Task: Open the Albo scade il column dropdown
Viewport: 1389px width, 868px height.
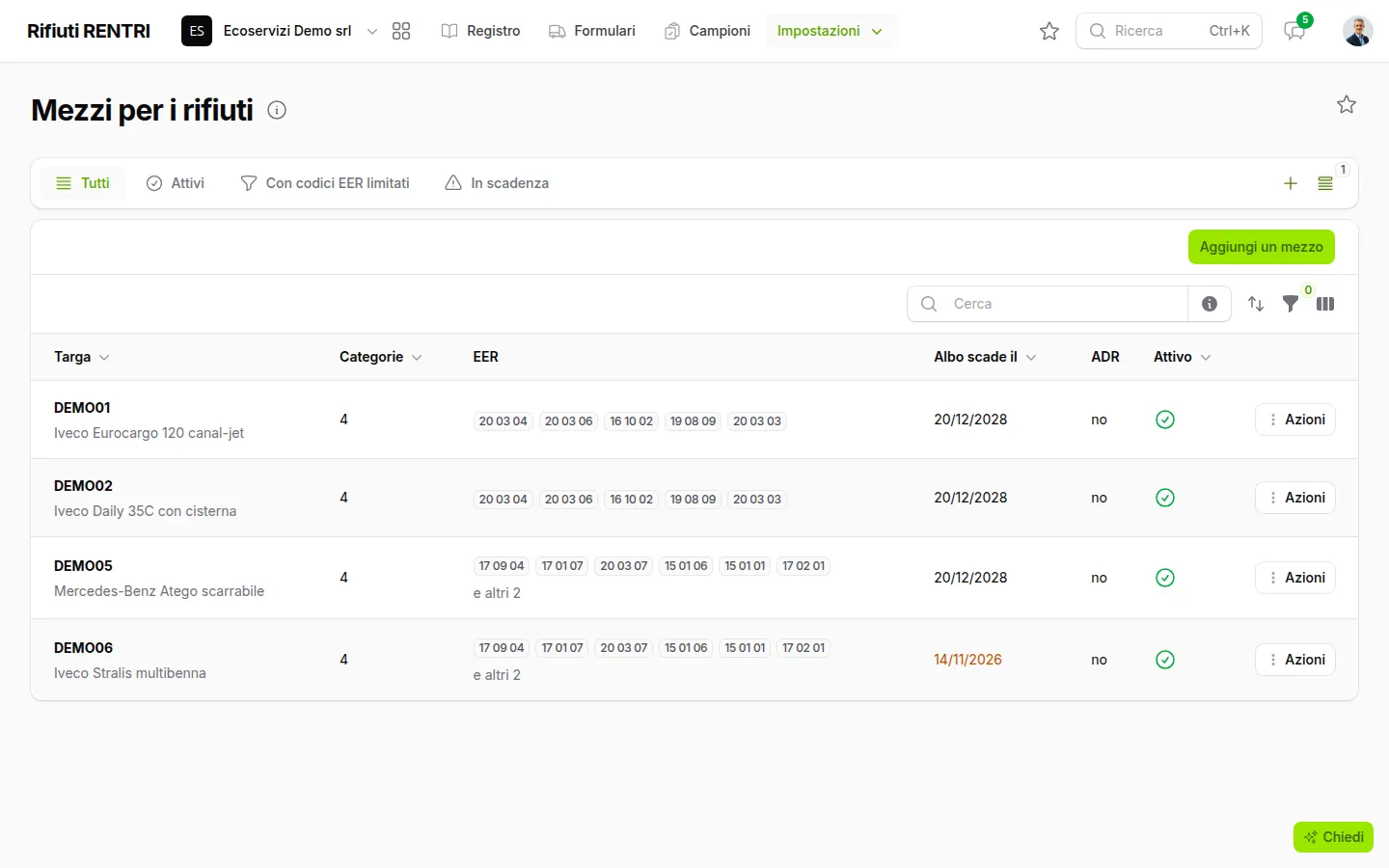Action: click(x=985, y=357)
